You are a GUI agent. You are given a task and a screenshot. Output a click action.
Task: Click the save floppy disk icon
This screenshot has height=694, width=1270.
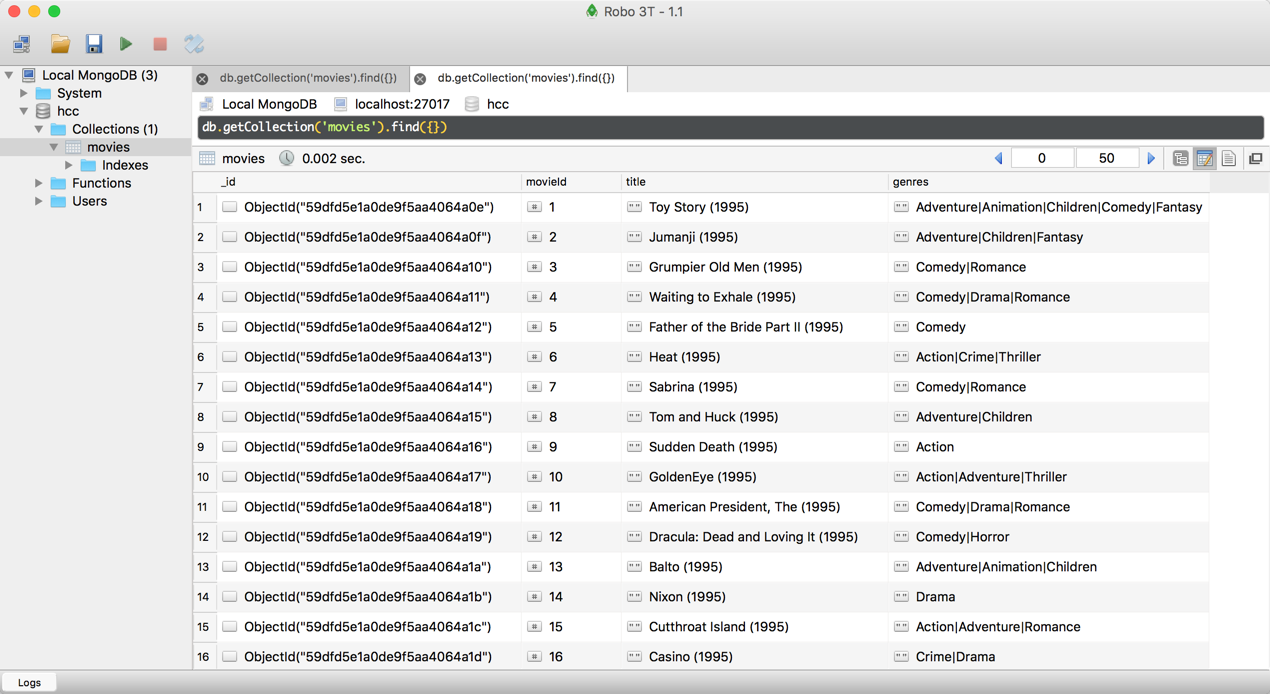(94, 44)
